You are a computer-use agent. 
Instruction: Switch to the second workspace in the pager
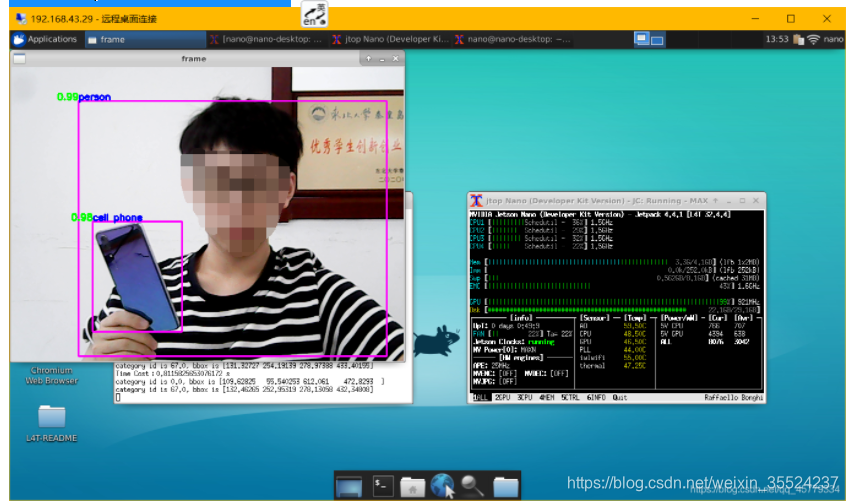coord(657,40)
